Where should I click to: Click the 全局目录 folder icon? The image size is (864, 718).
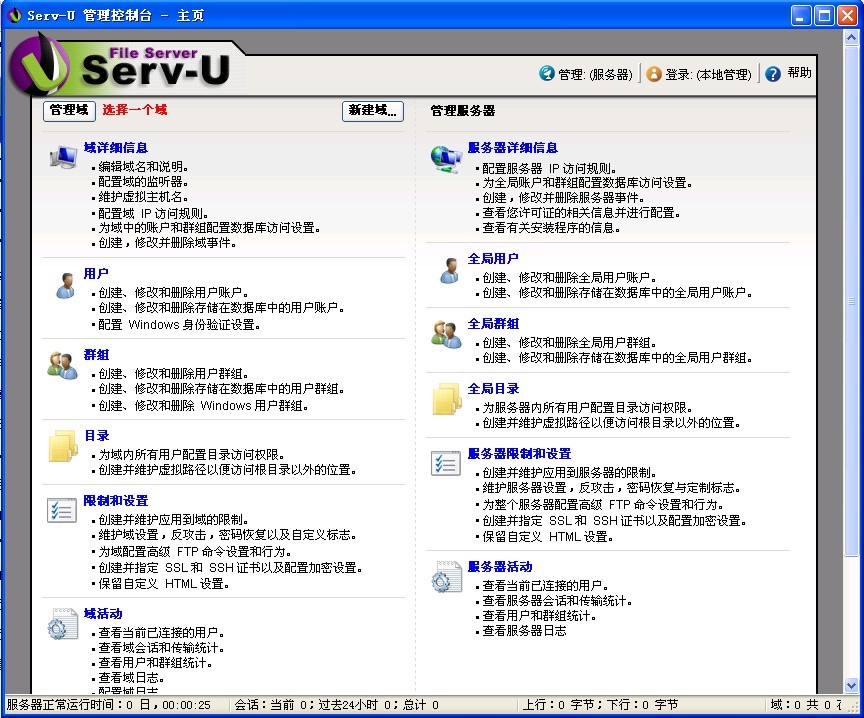pos(446,398)
